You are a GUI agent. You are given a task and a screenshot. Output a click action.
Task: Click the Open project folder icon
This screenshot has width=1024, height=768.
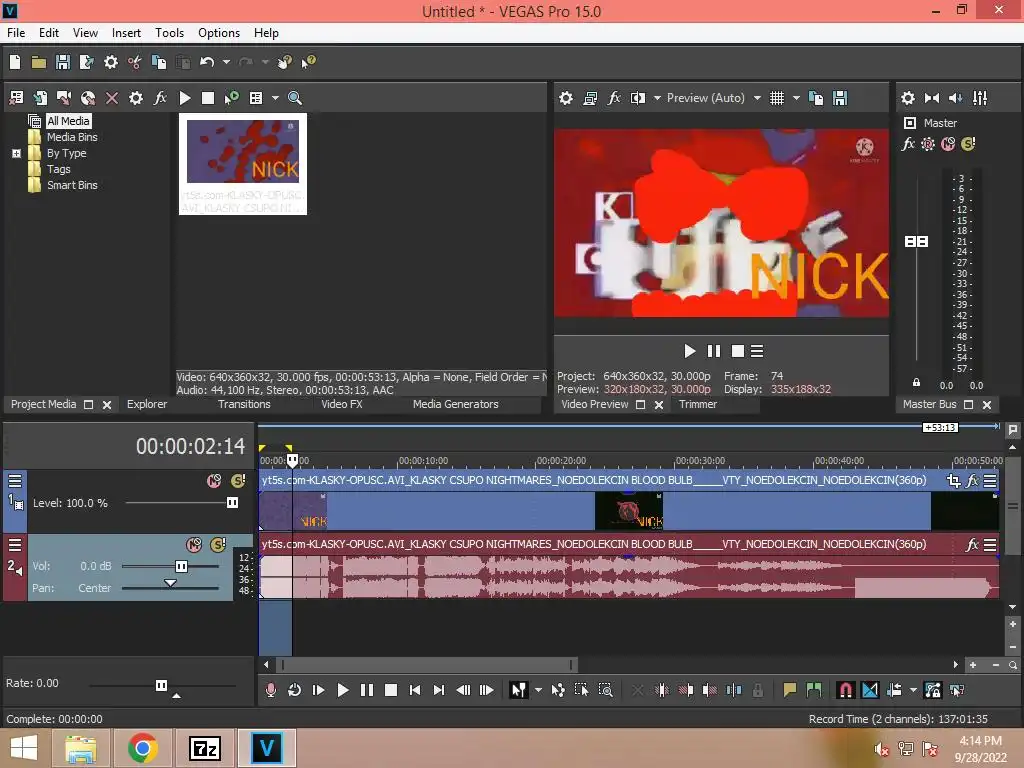pyautogui.click(x=39, y=62)
